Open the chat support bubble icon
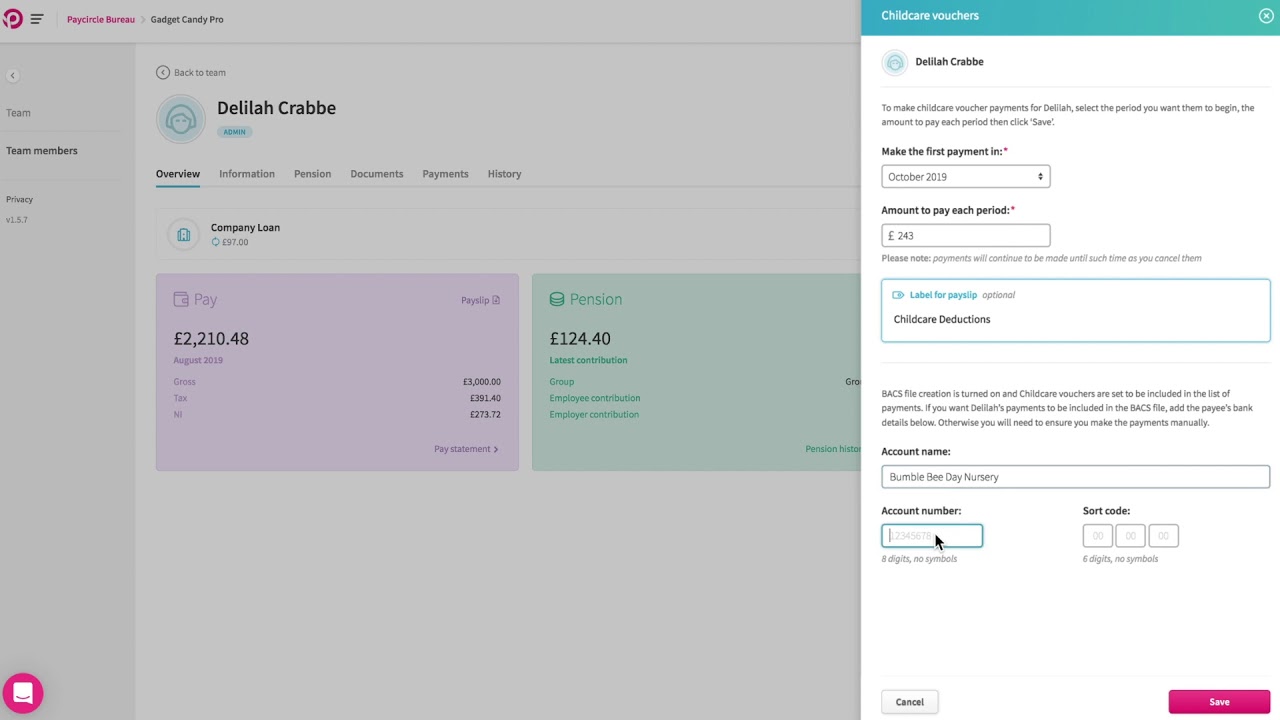 pyautogui.click(x=23, y=693)
